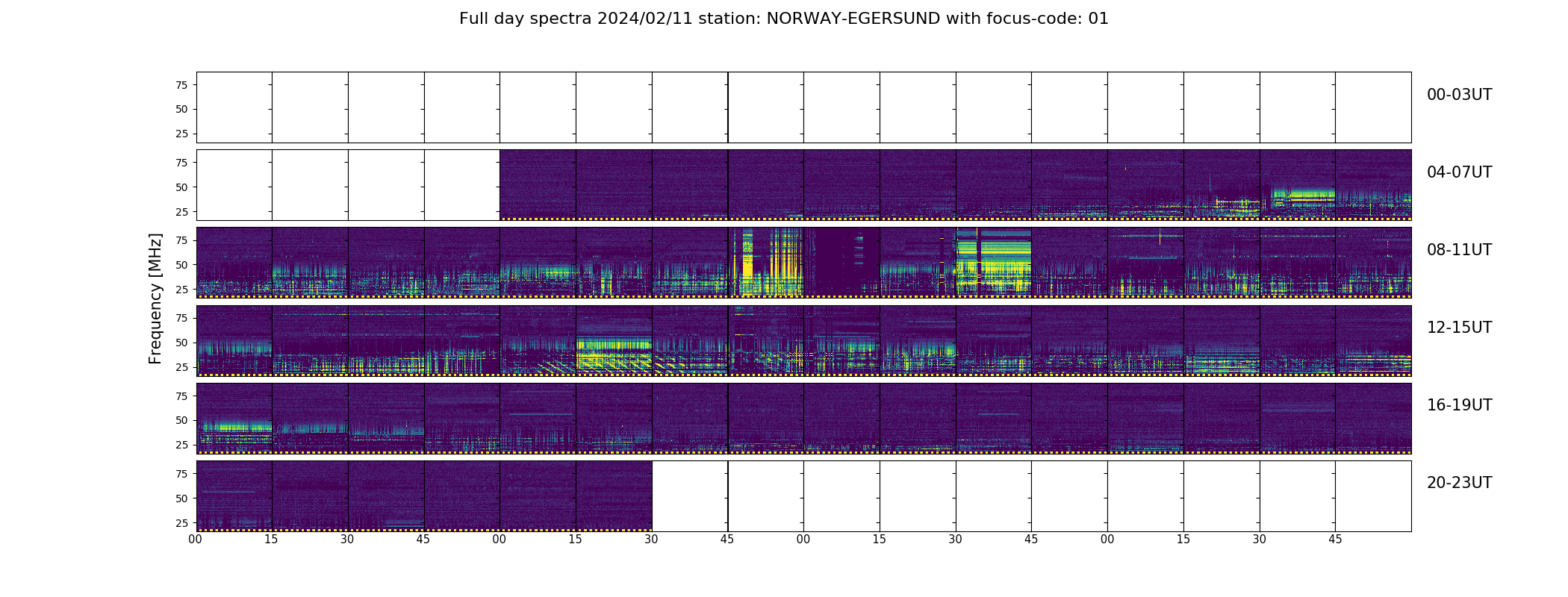Viewport: 1568px width, 597px height.
Task: Click the 50 tick label of the 04-07UT row
Action: click(181, 187)
